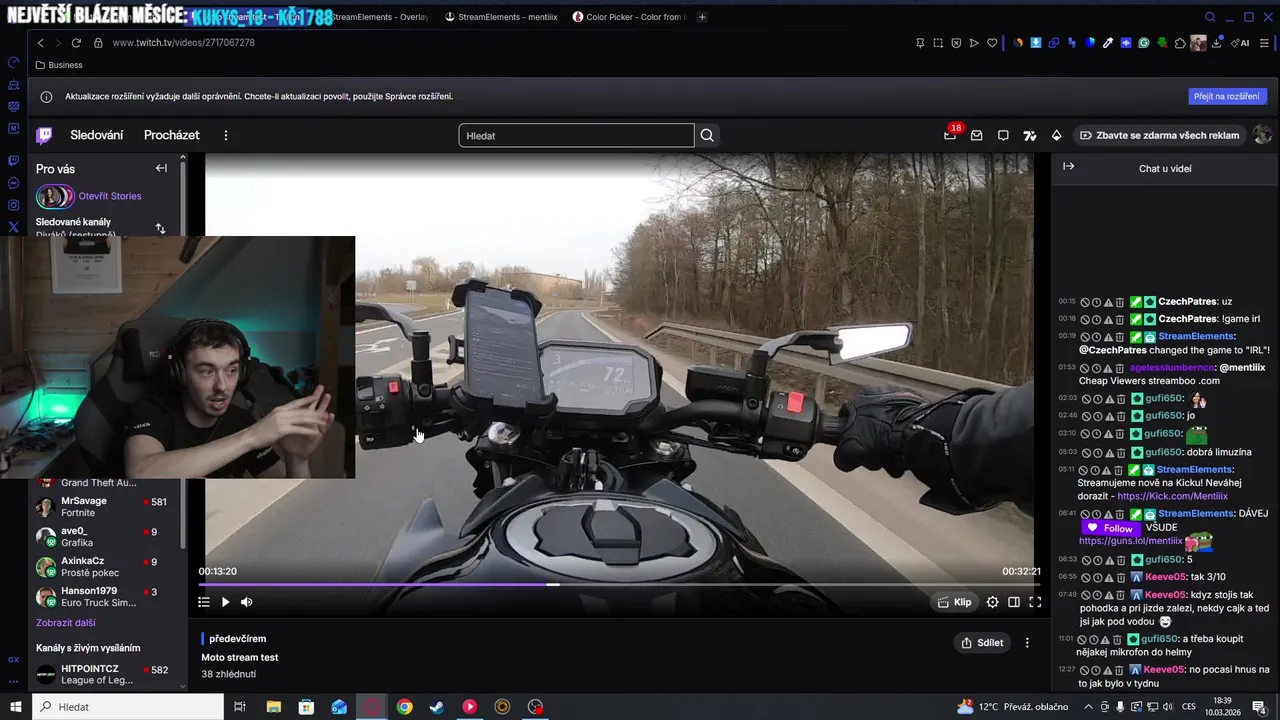Open the Twitch inbox icon
The image size is (1280, 720).
(977, 135)
